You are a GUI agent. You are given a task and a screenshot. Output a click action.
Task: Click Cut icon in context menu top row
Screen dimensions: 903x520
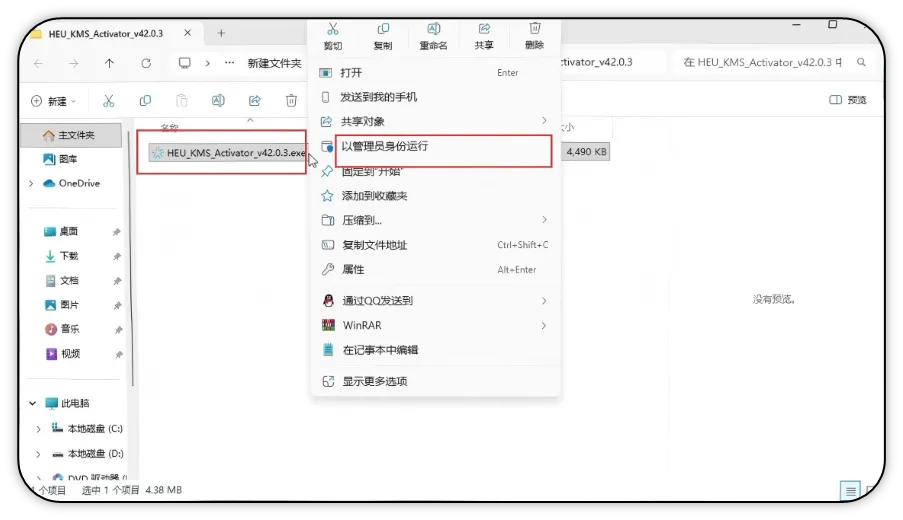pos(333,29)
